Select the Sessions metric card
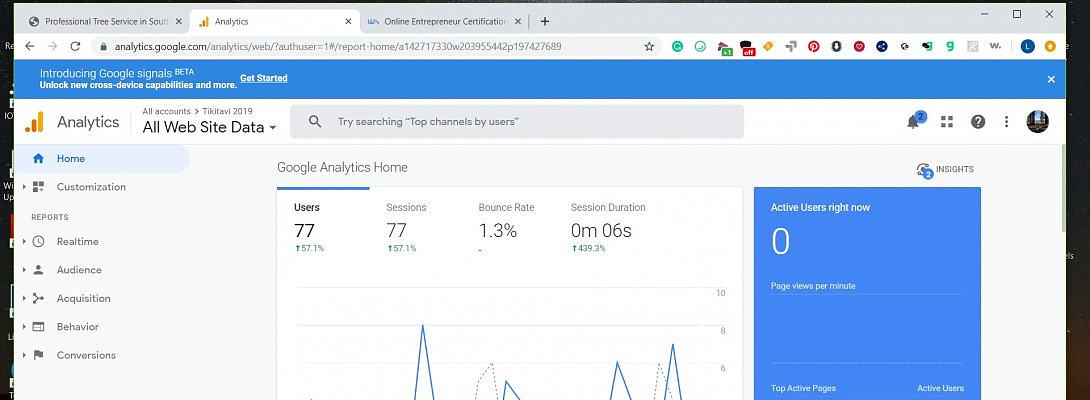This screenshot has height=400, width=1090. (x=406, y=227)
